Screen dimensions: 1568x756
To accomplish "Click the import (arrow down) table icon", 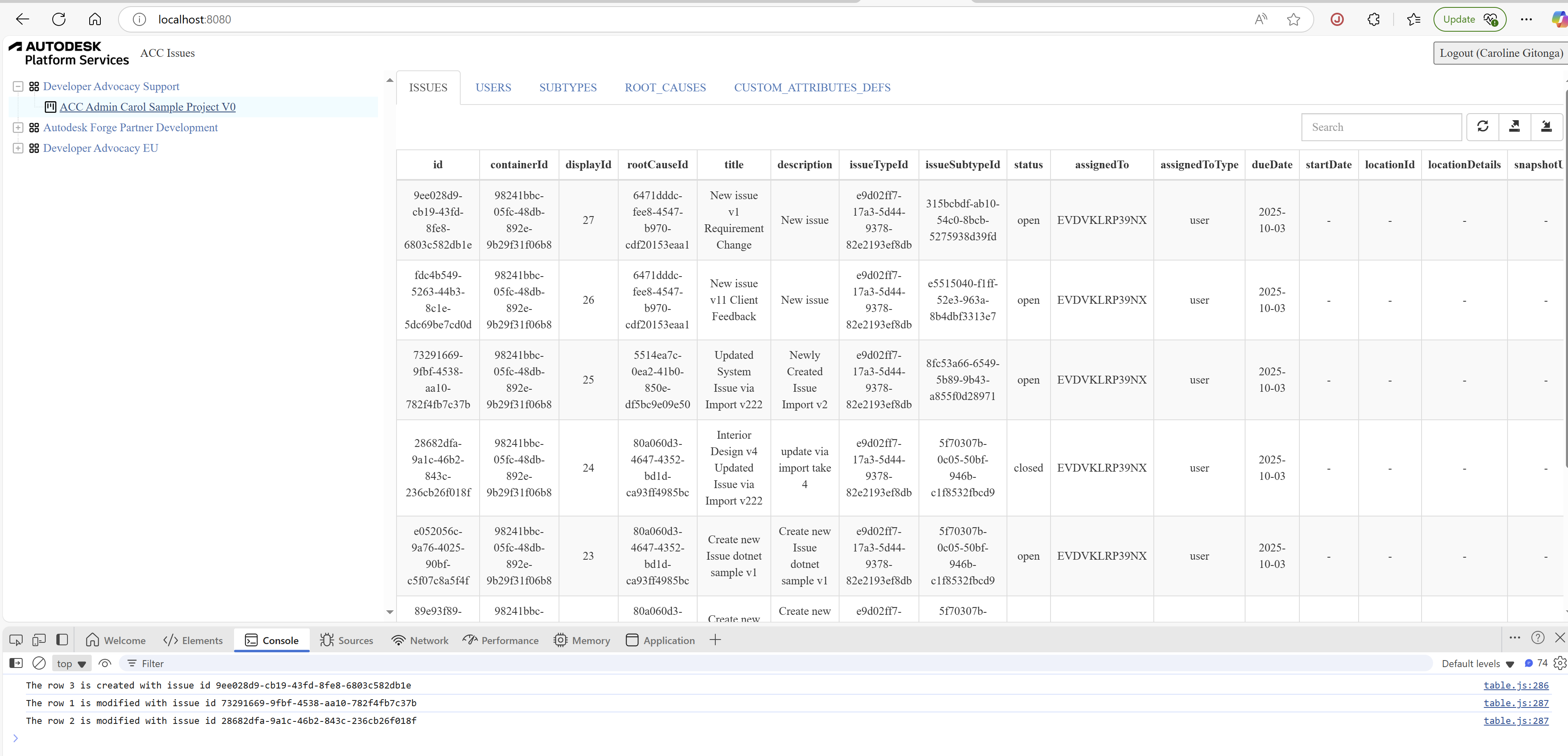I will click(1545, 127).
